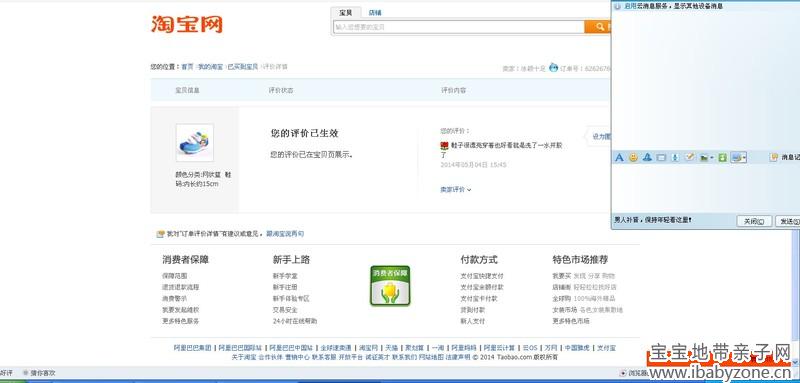
Task: Open 保障范围 footer link
Action: point(174,276)
